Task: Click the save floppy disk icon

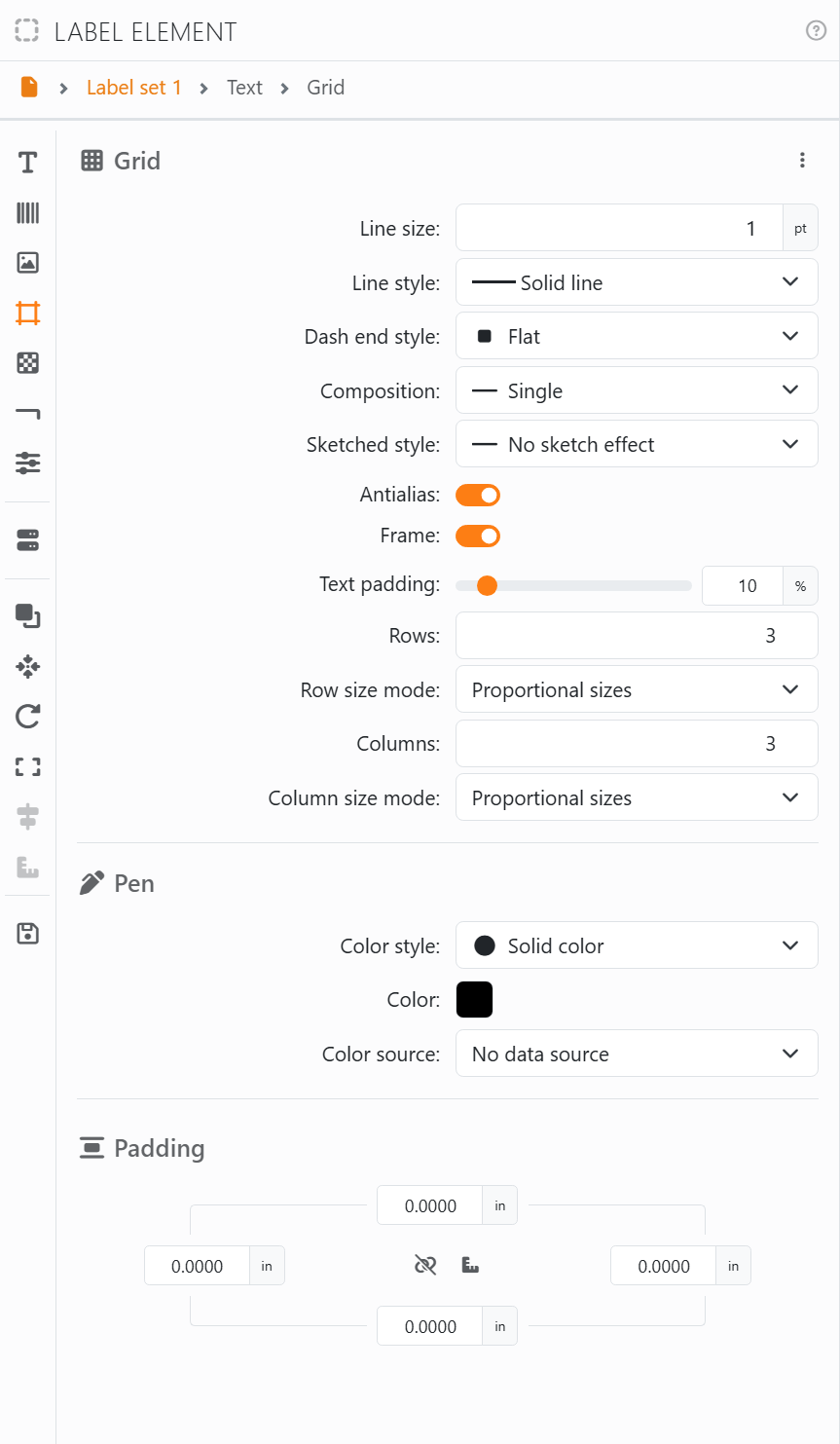Action: pyautogui.click(x=27, y=934)
